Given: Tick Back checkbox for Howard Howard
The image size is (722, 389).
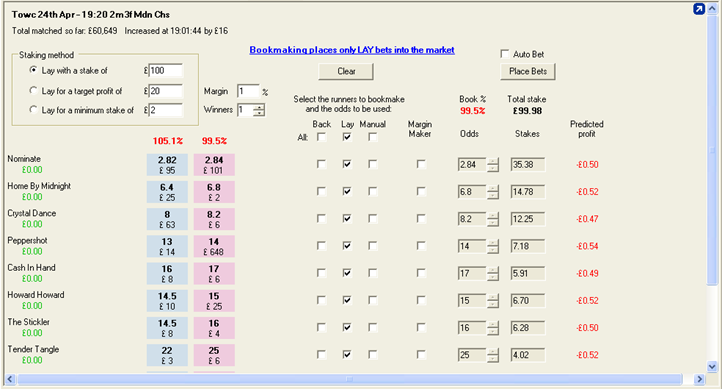Looking at the screenshot, I should (321, 300).
